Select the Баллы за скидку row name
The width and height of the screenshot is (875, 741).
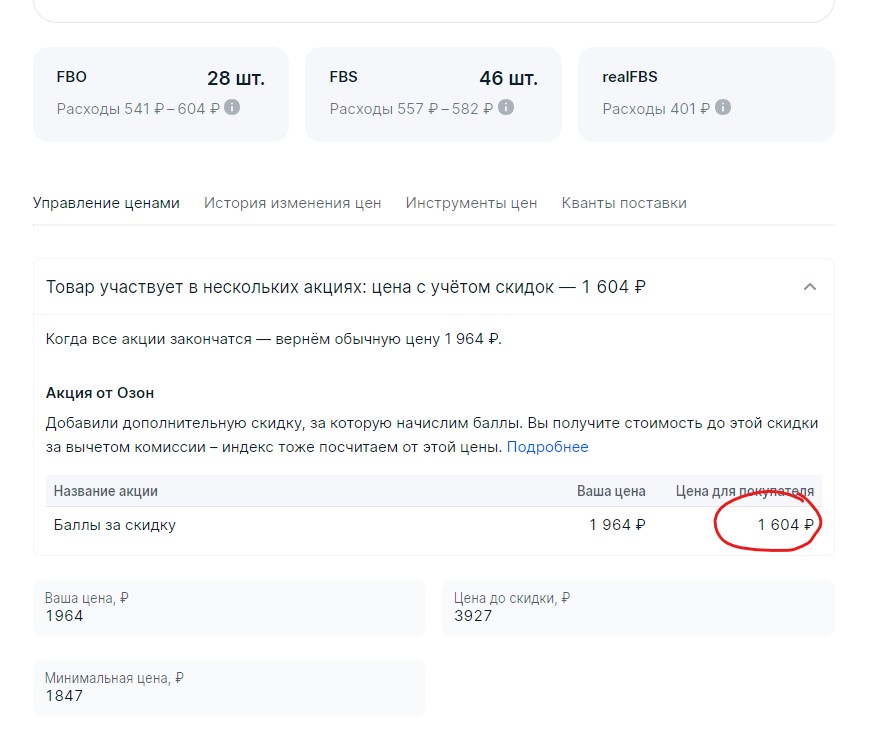[114, 525]
